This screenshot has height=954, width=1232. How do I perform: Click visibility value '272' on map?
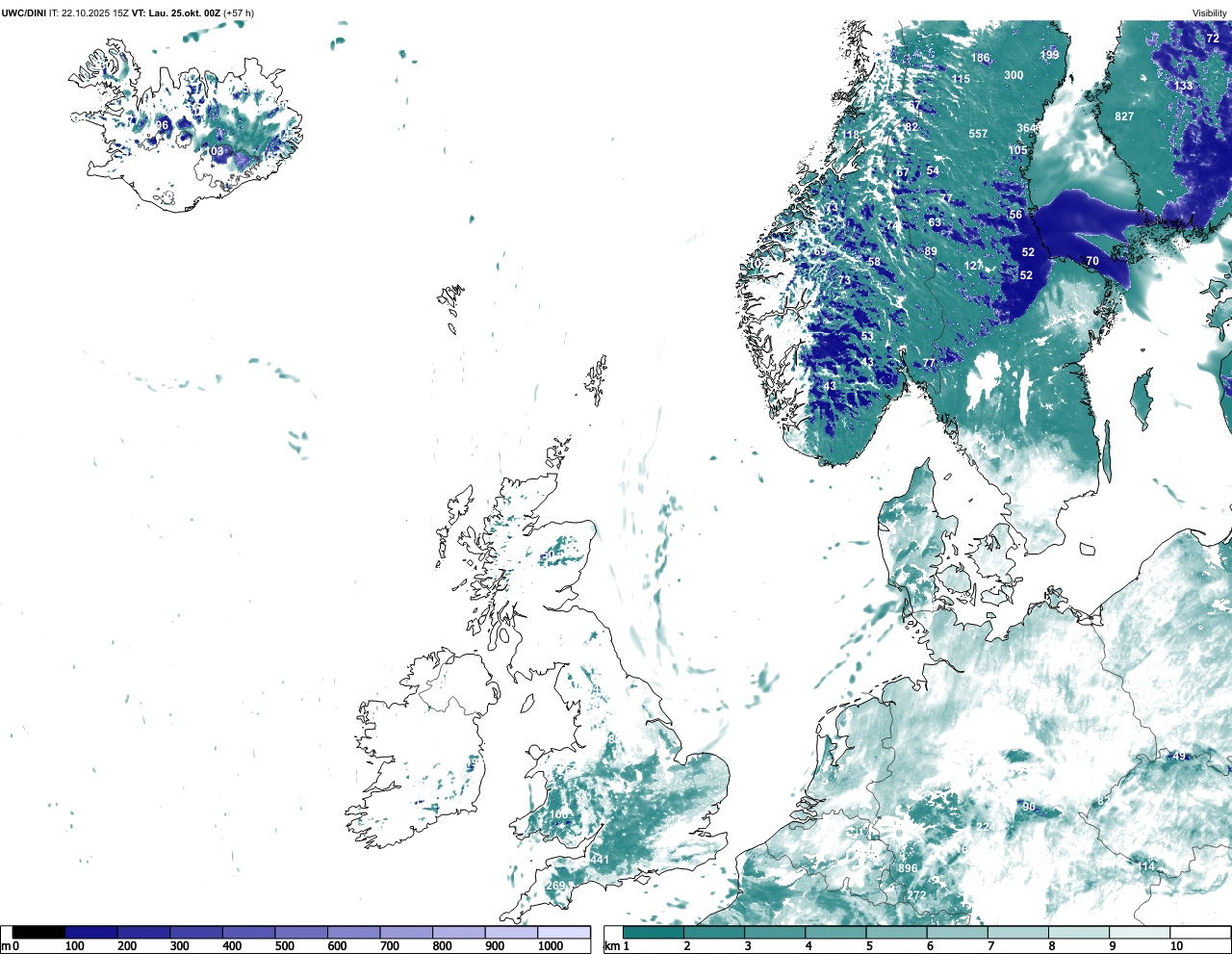[x=916, y=895]
